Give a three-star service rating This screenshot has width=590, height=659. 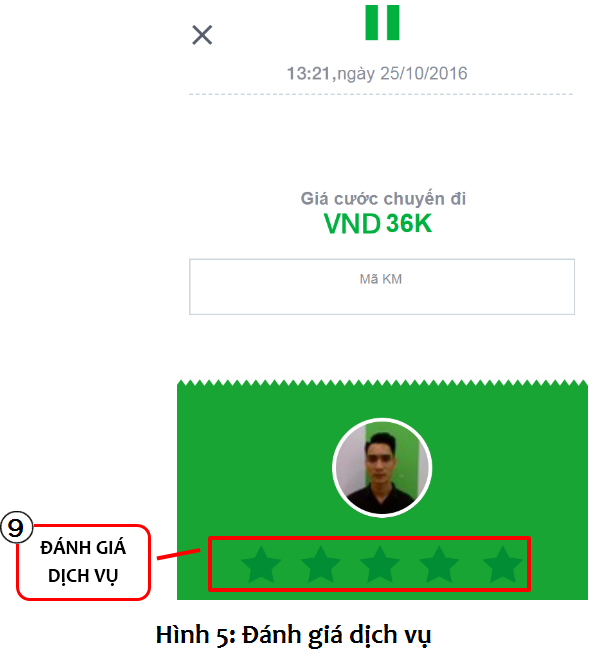380,564
